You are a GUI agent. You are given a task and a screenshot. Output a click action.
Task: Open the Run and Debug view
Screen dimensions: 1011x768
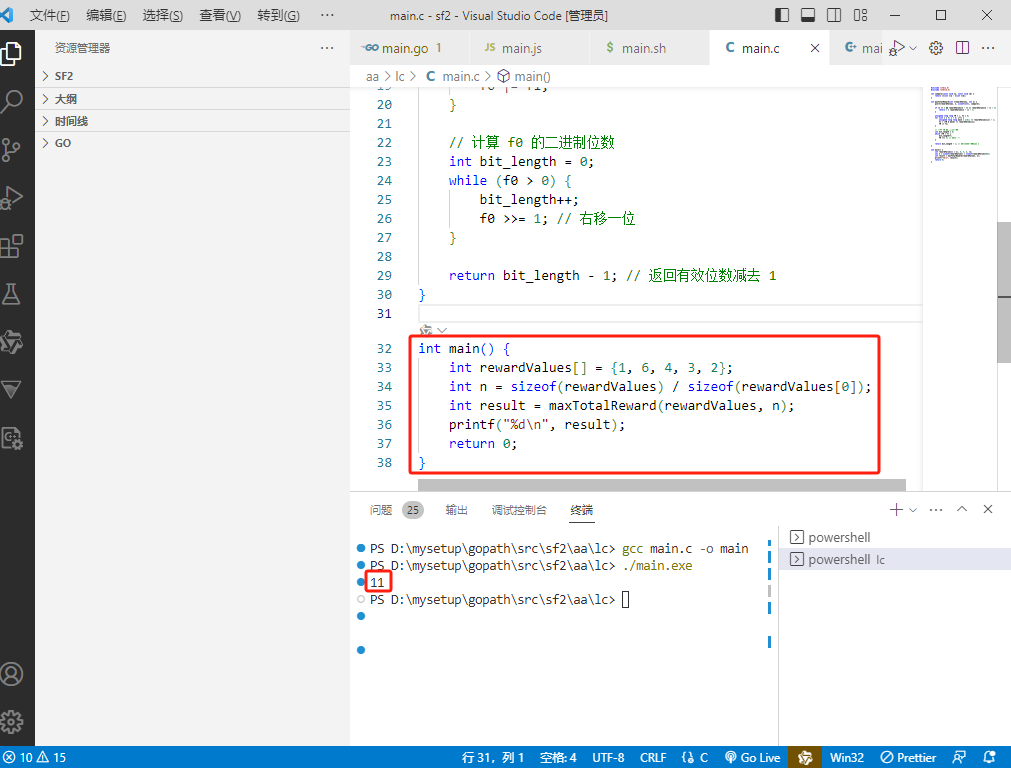[12, 198]
